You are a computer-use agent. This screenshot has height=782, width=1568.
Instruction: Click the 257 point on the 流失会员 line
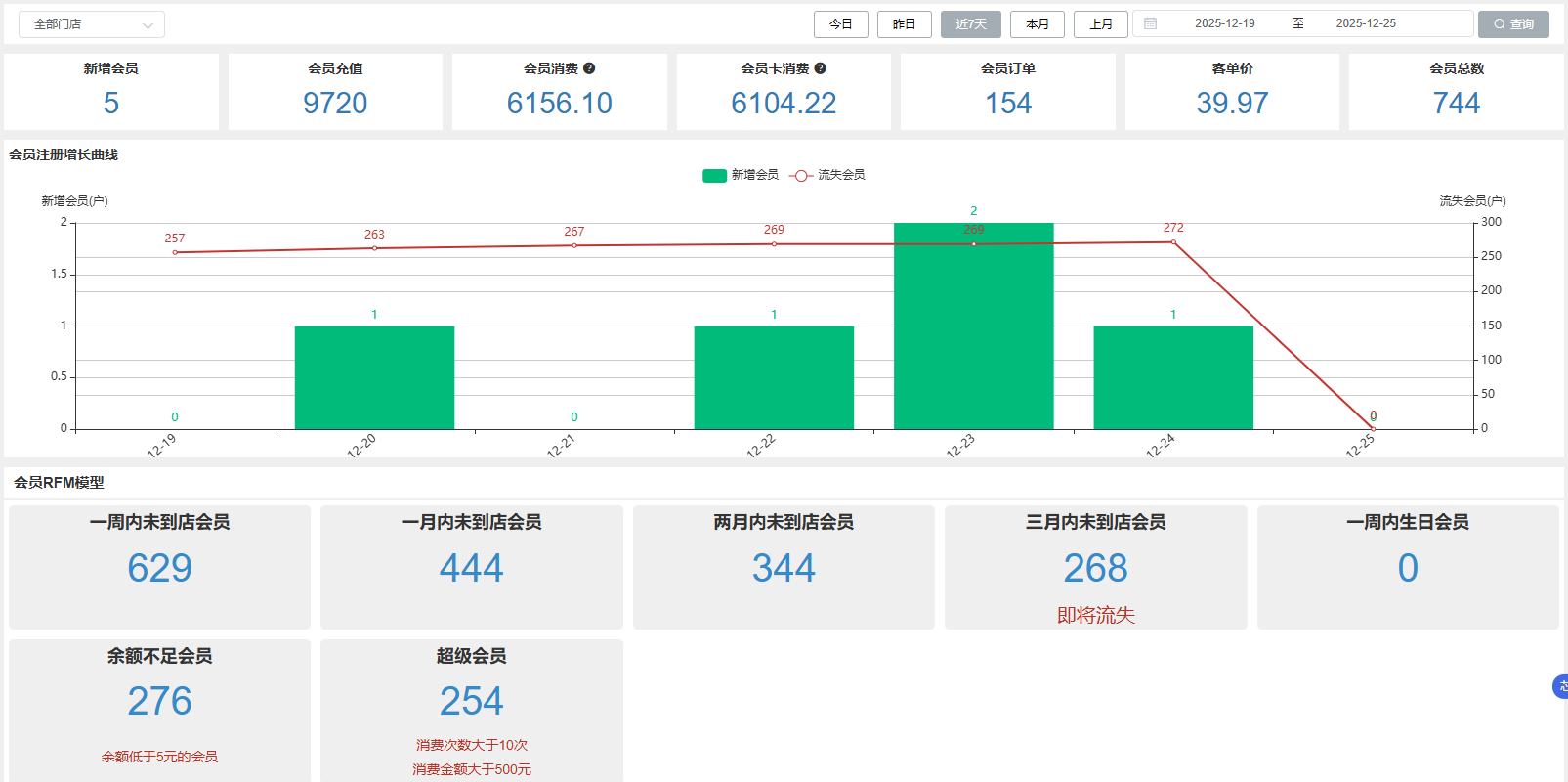[x=175, y=252]
